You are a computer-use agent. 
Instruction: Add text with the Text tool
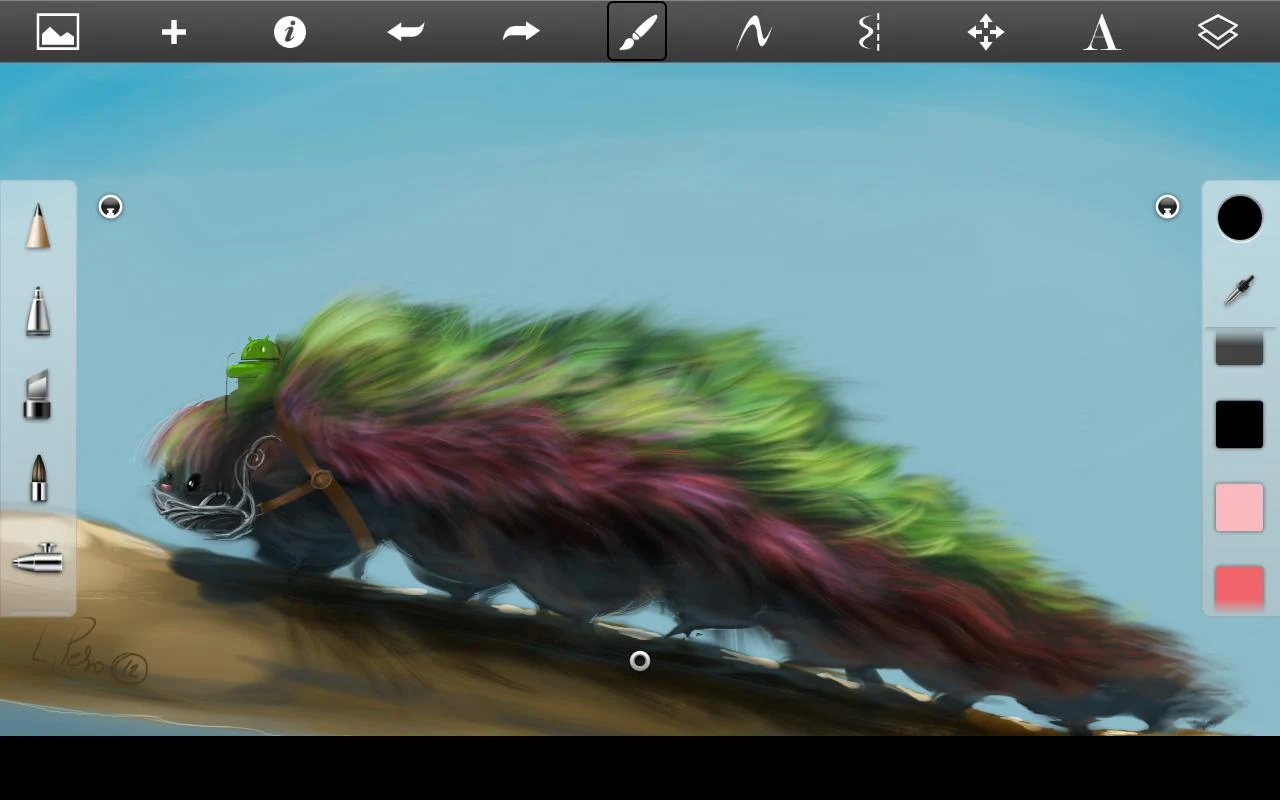(x=1101, y=32)
